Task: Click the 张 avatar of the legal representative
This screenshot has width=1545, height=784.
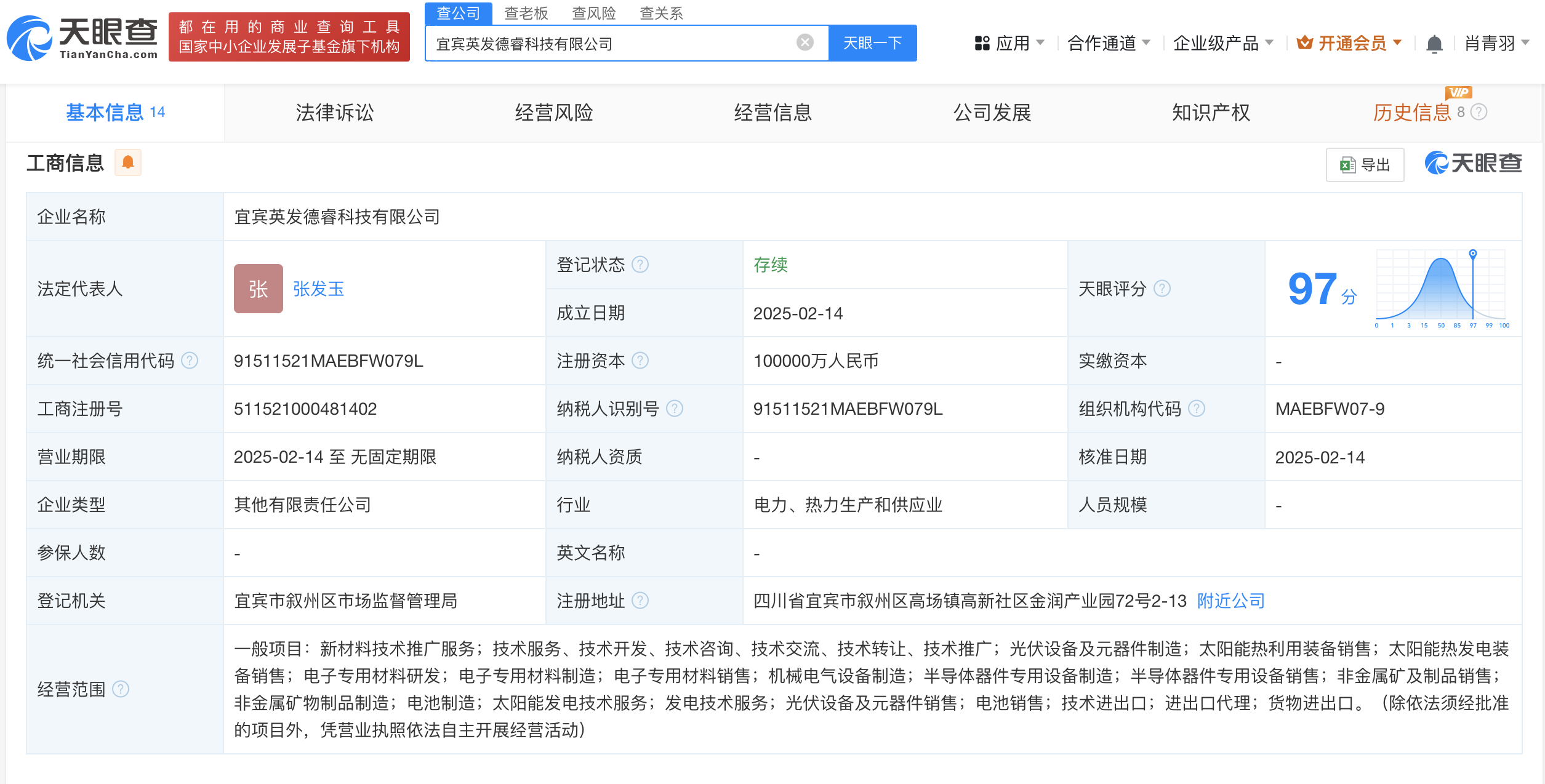Action: [x=259, y=289]
